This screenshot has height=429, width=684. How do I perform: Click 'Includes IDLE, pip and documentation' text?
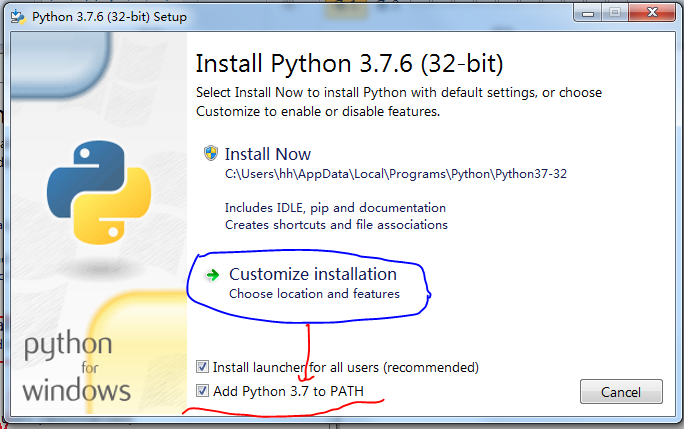point(335,208)
